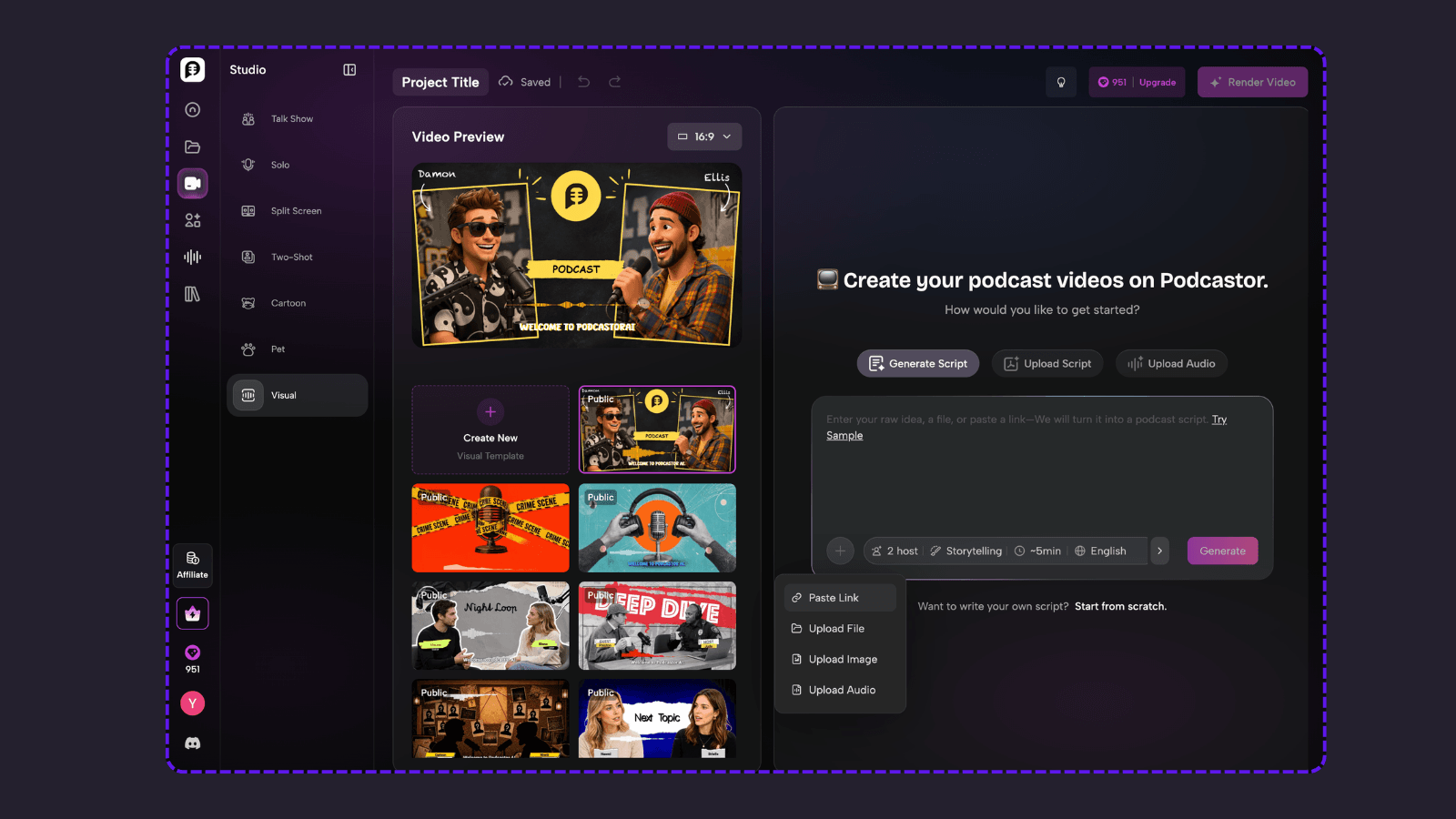The width and height of the screenshot is (1456, 819).
Task: Click the crown premium icon in the left rail
Action: [192, 614]
